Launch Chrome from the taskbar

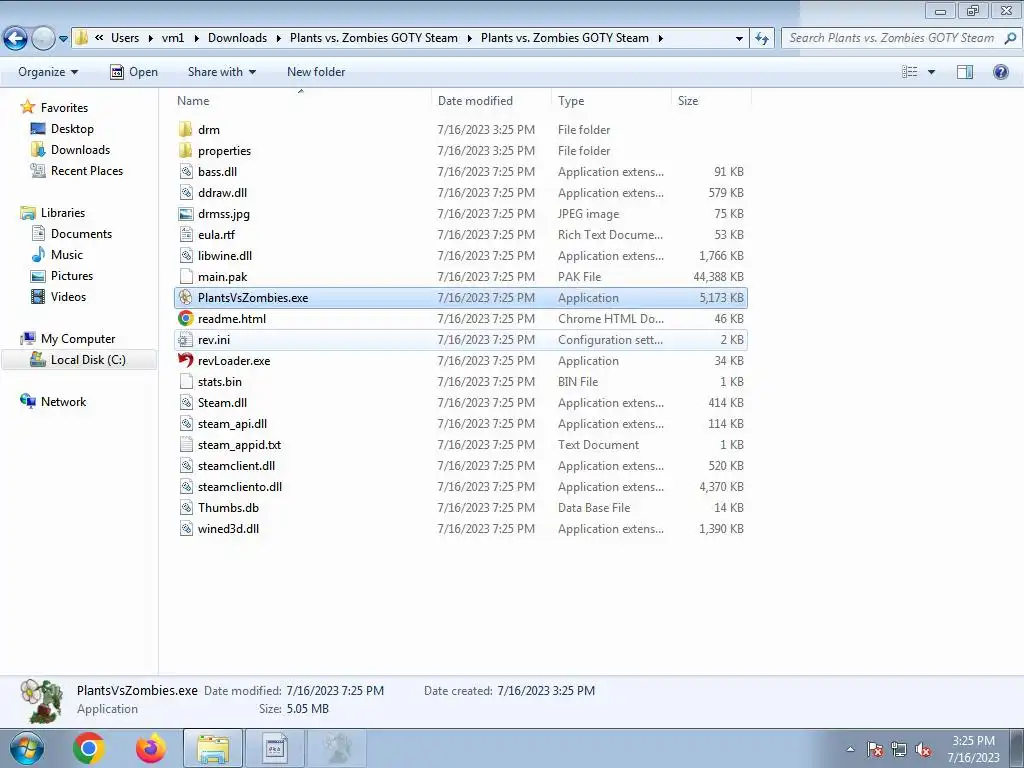(x=89, y=748)
